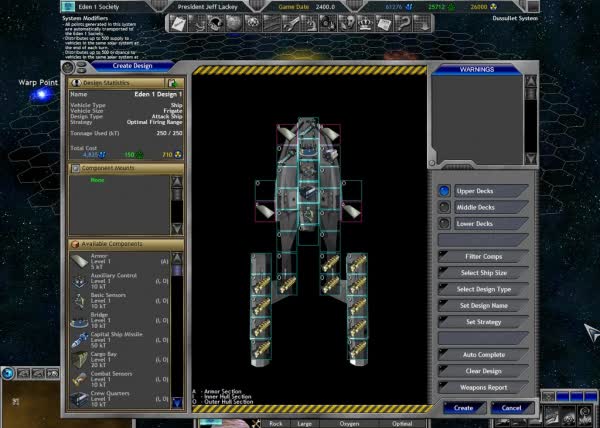600x428 pixels.
Task: Click the armor piece at ship's upper-right nose
Action: 330,134
